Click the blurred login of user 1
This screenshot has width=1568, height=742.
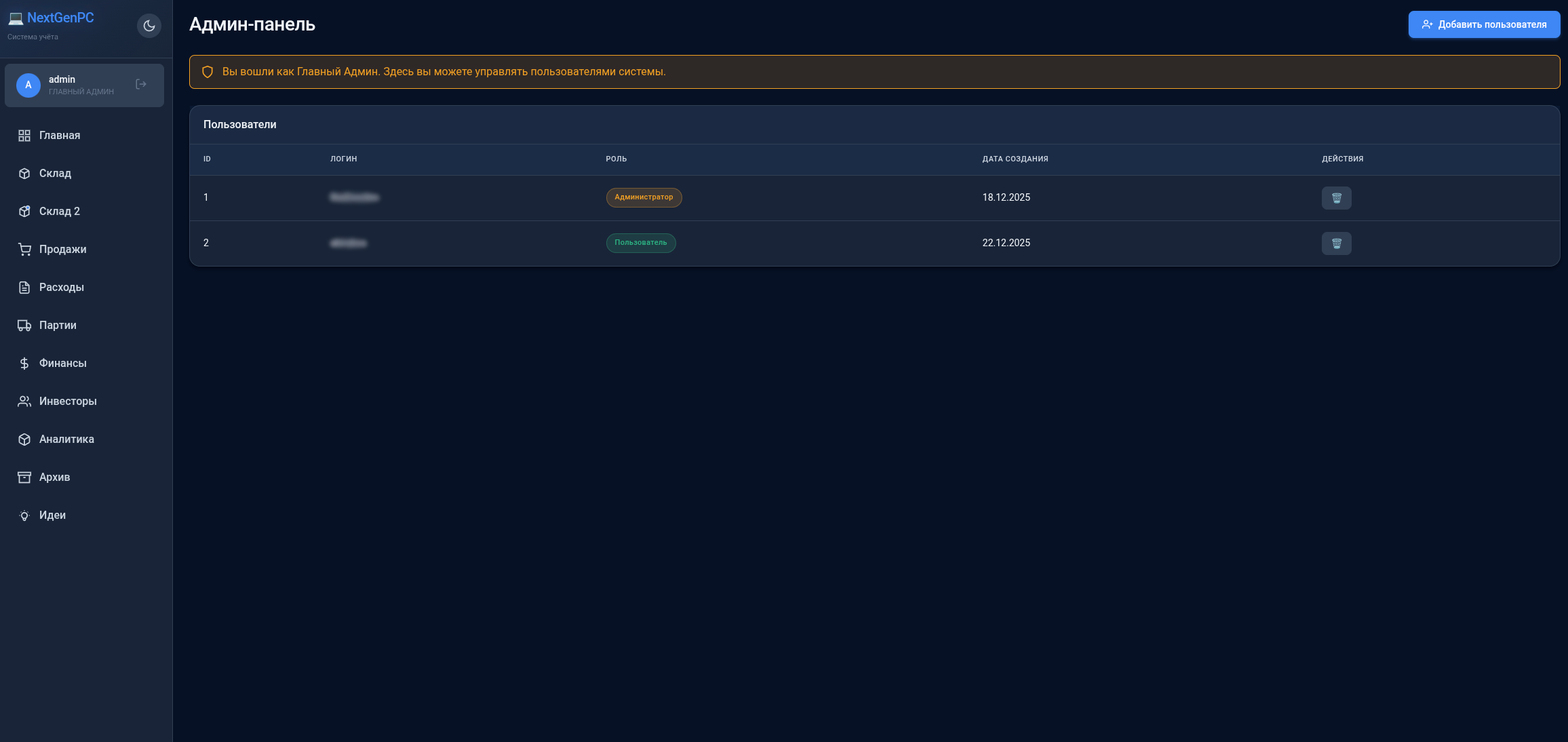point(354,197)
